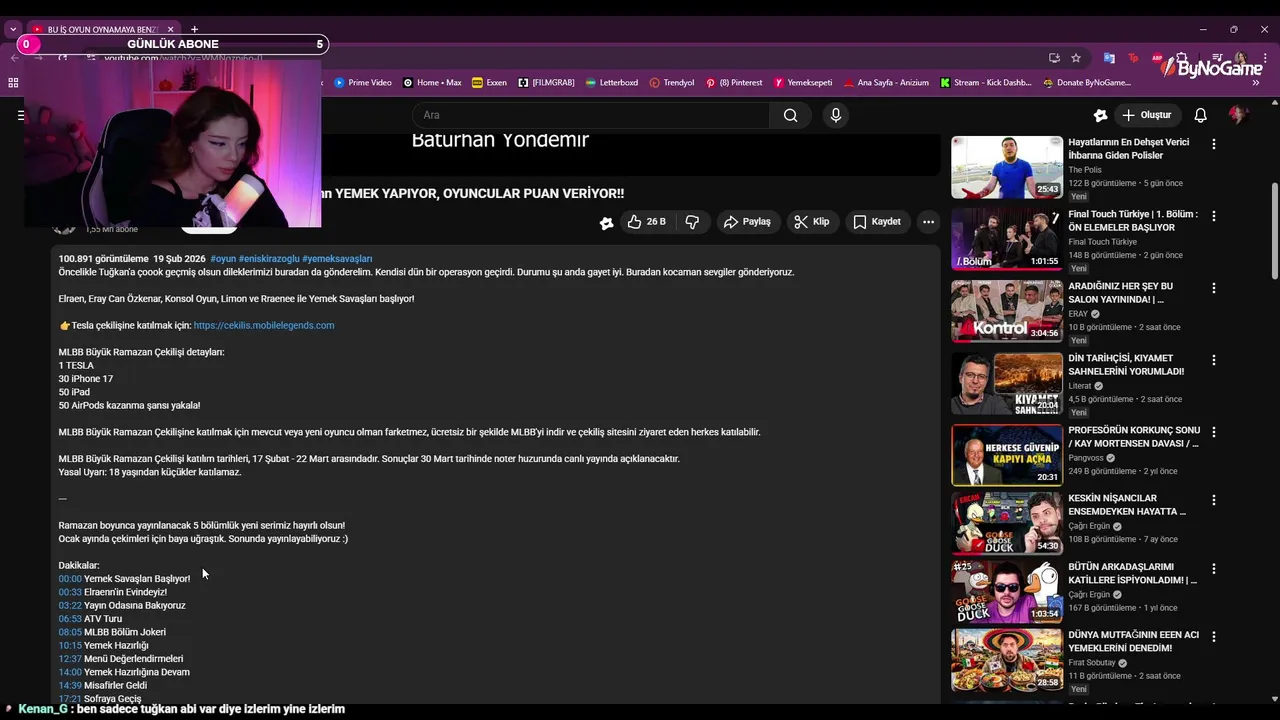Screen dimensions: 1280x720
Task: Click the Oluştur create button
Action: (x=1147, y=115)
